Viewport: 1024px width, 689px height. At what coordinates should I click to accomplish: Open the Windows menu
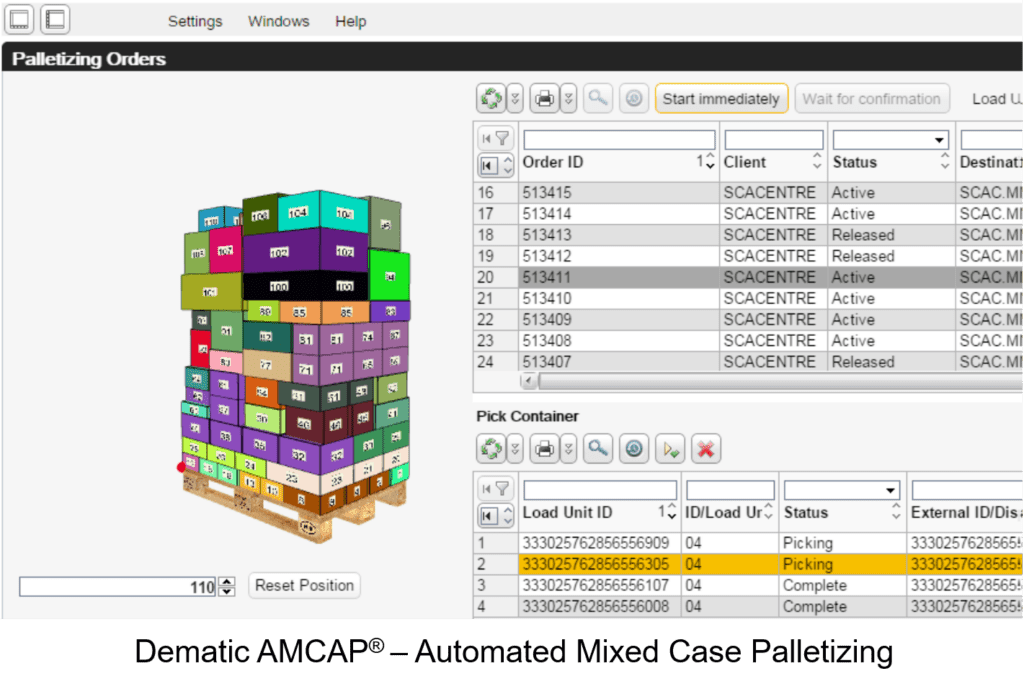click(279, 21)
